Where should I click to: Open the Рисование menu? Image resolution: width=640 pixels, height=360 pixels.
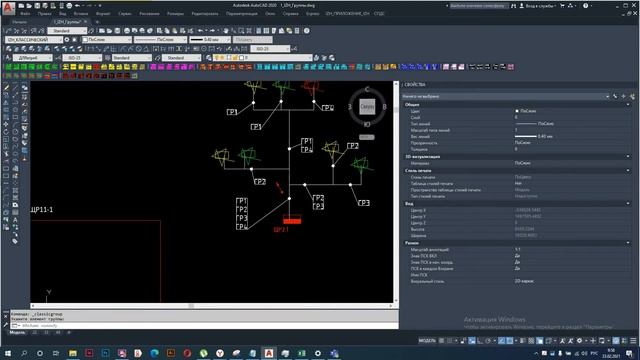click(149, 13)
